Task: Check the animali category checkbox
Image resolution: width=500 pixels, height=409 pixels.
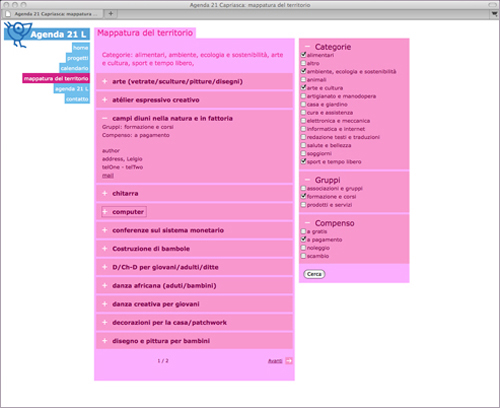Action: point(303,79)
